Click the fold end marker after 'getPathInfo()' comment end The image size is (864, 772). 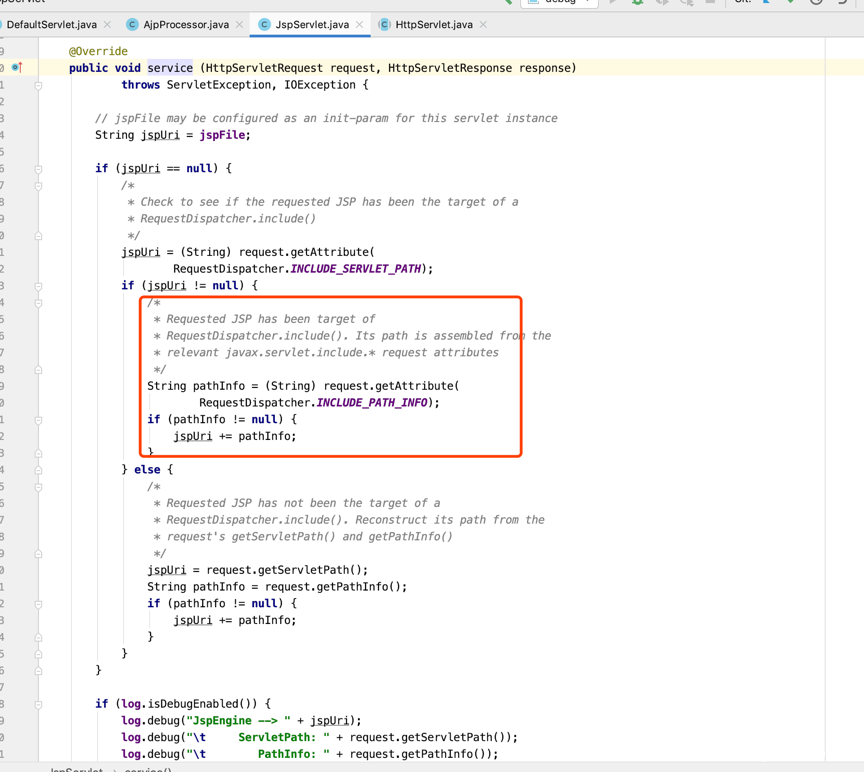click(38, 554)
